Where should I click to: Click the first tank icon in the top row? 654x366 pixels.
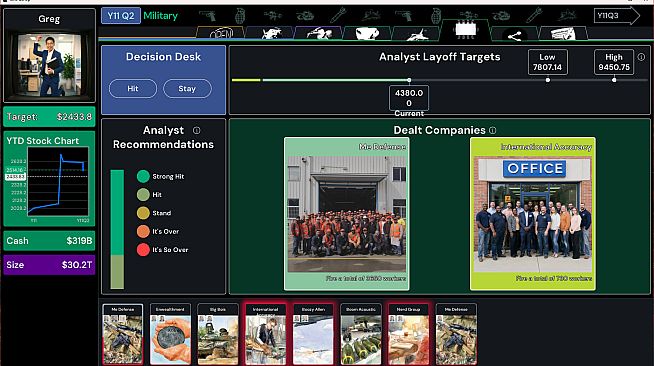pos(304,16)
